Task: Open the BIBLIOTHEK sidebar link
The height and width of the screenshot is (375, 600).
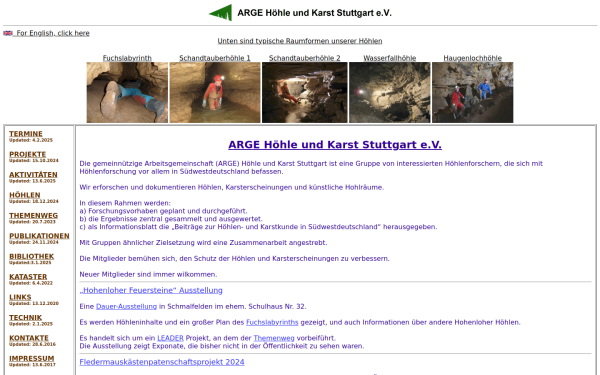Action: pyautogui.click(x=31, y=256)
